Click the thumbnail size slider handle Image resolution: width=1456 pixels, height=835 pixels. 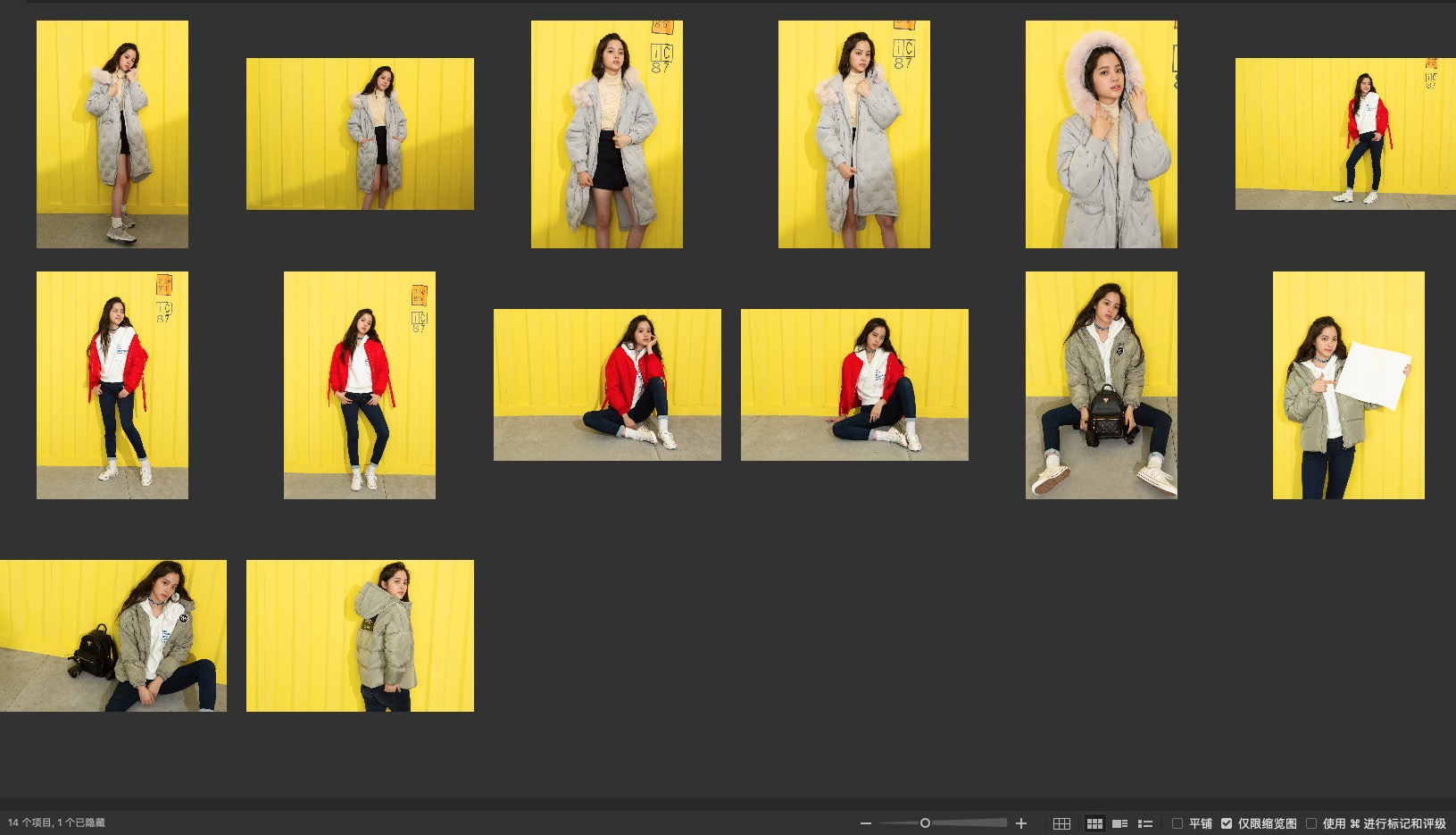(x=925, y=823)
